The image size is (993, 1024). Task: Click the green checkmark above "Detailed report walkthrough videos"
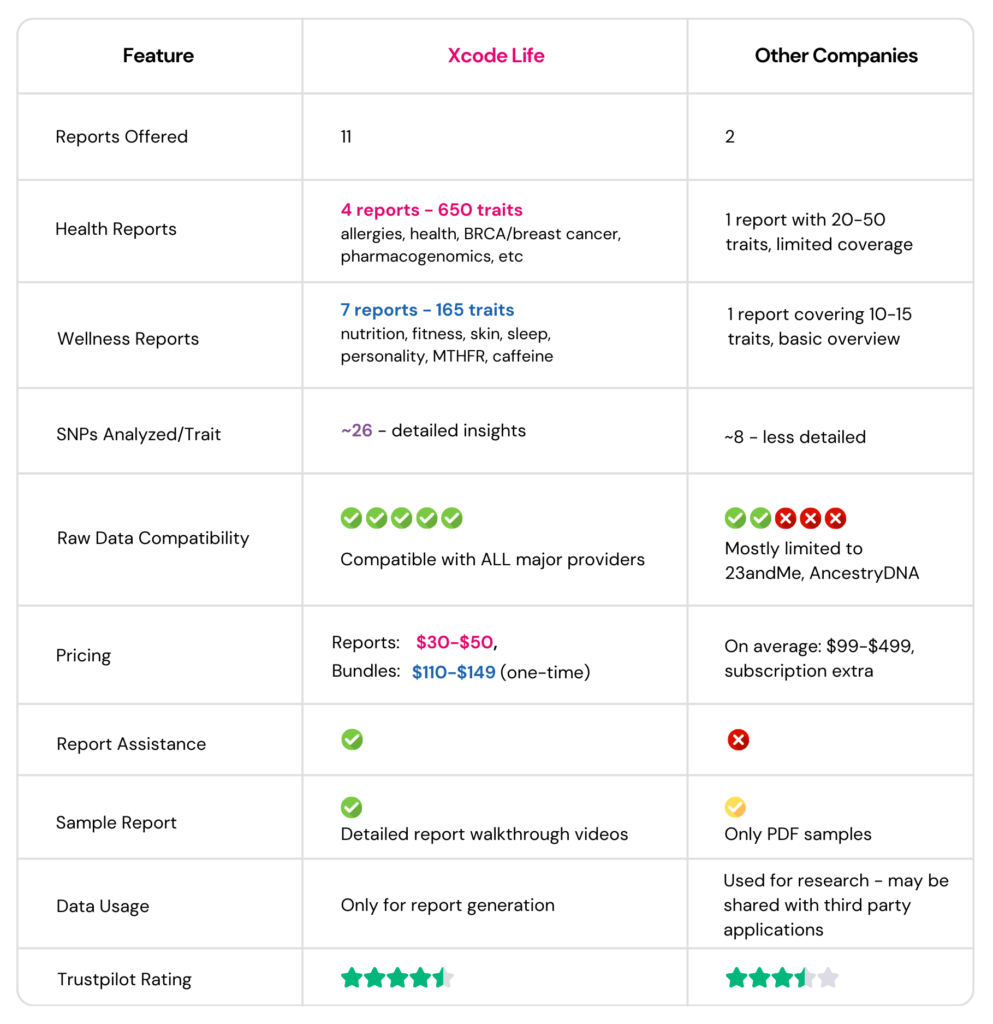(x=352, y=807)
